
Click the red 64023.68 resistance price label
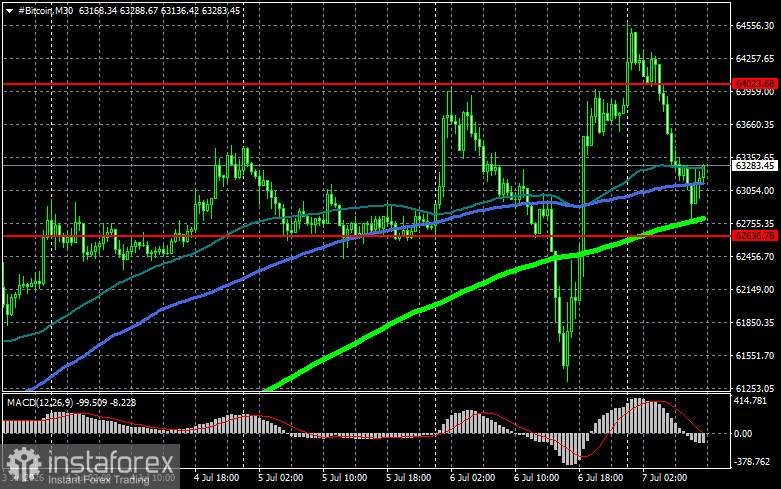pyautogui.click(x=755, y=84)
